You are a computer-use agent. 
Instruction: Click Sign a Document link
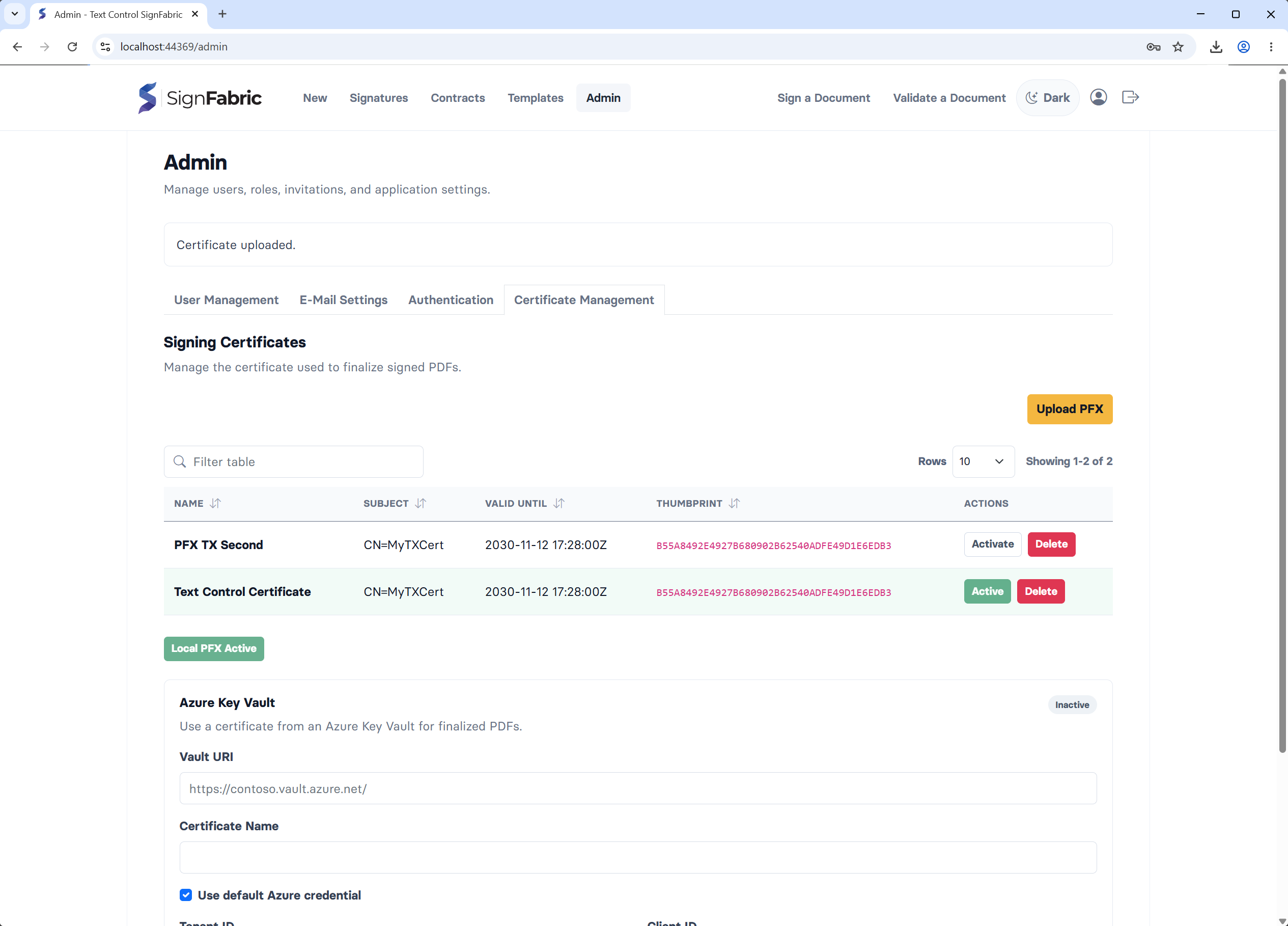pyautogui.click(x=824, y=98)
